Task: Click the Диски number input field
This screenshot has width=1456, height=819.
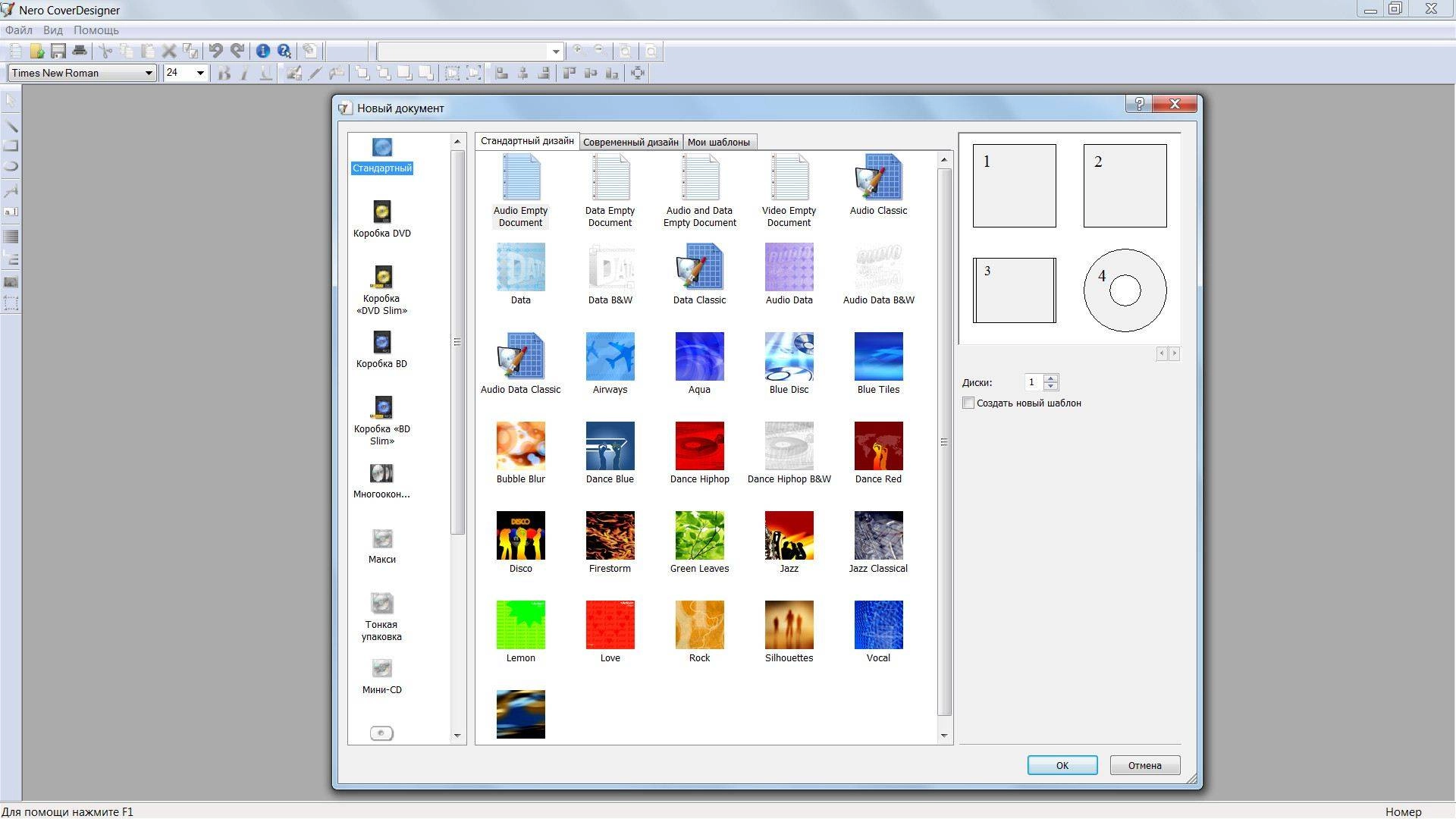Action: coord(1034,382)
